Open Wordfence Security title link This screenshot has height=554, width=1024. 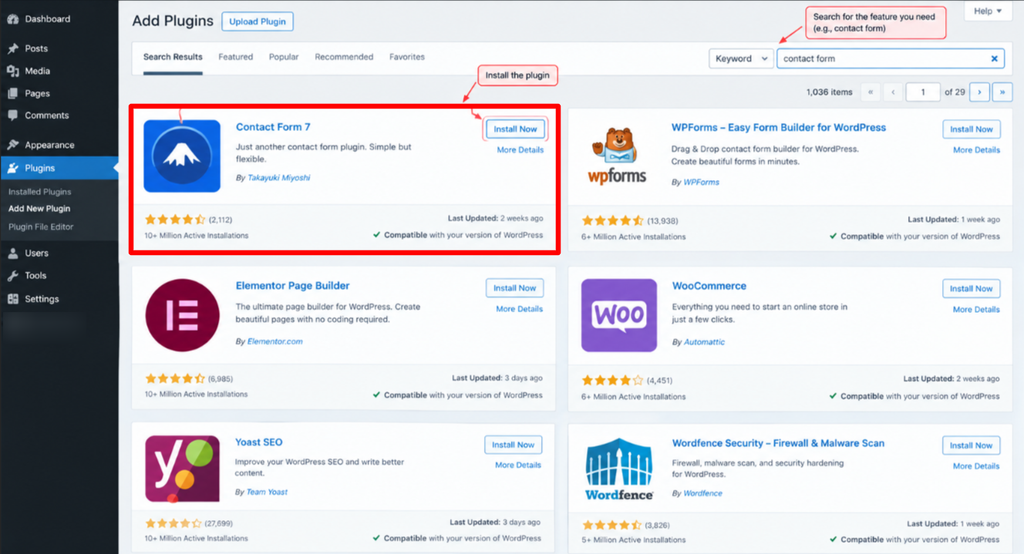pos(778,444)
